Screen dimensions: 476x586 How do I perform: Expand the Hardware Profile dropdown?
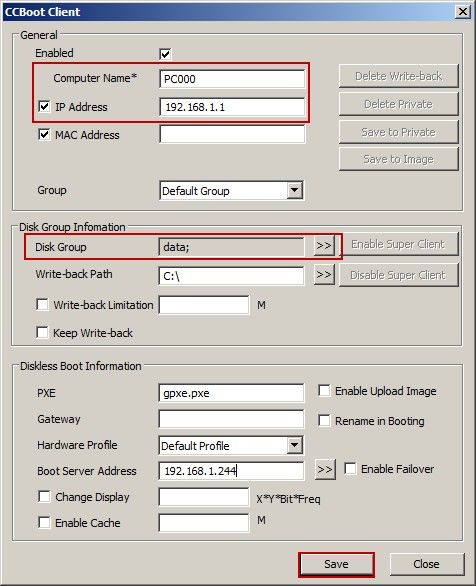point(295,445)
